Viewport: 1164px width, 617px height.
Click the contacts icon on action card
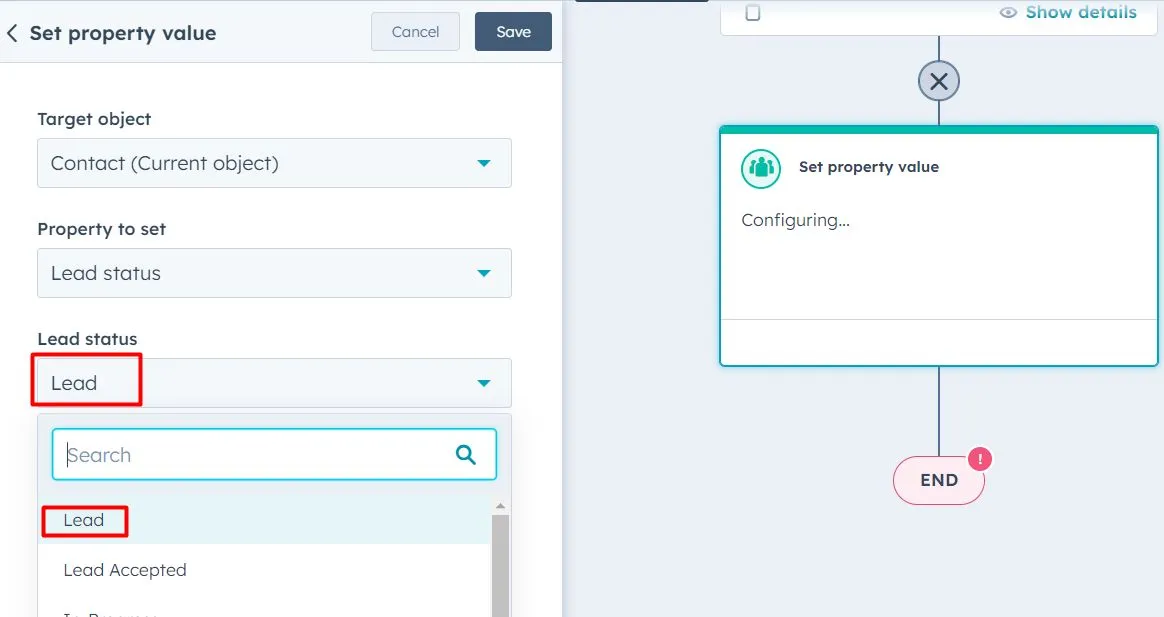pyautogui.click(x=761, y=168)
